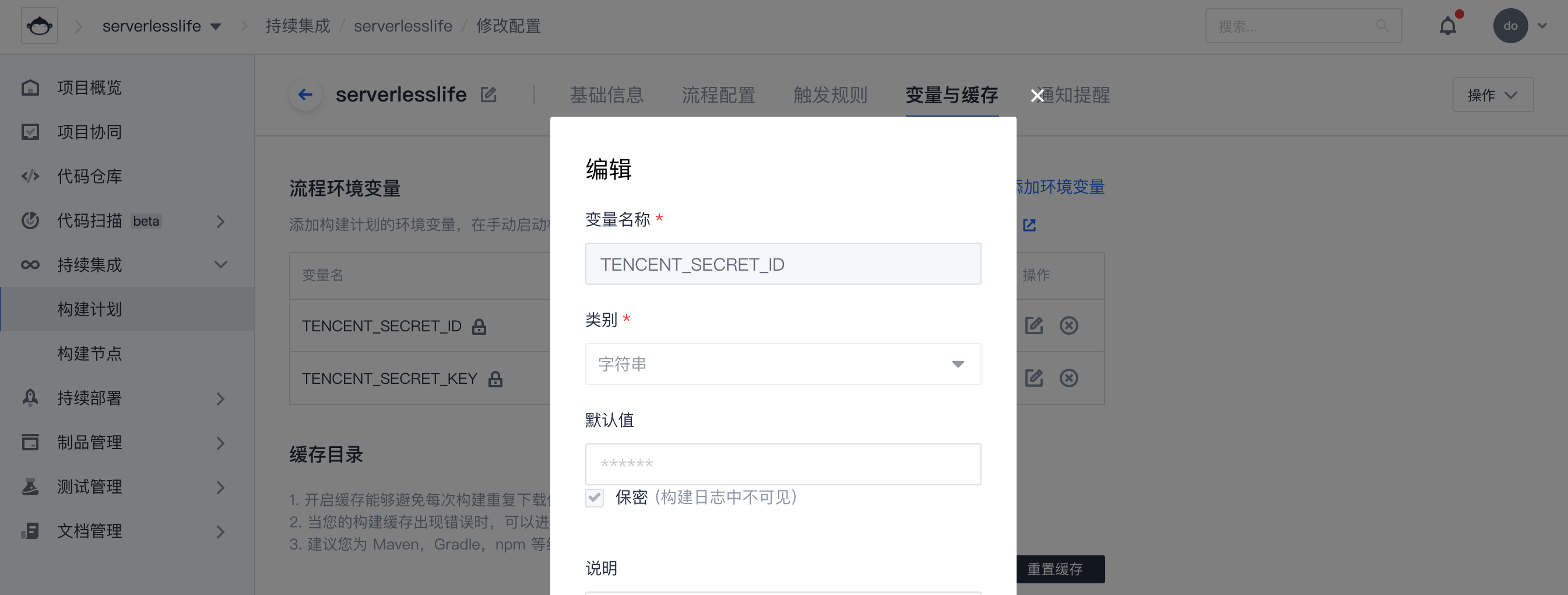This screenshot has height=595, width=1568.
Task: Open 构建节点 in the sidebar
Action: pos(90,354)
